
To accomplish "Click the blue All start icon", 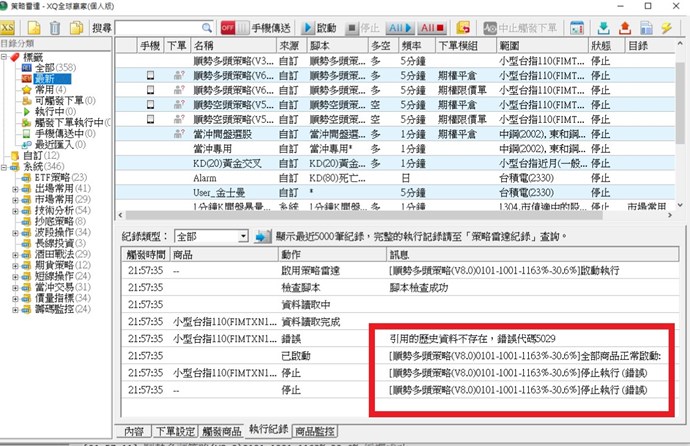I will (x=396, y=28).
